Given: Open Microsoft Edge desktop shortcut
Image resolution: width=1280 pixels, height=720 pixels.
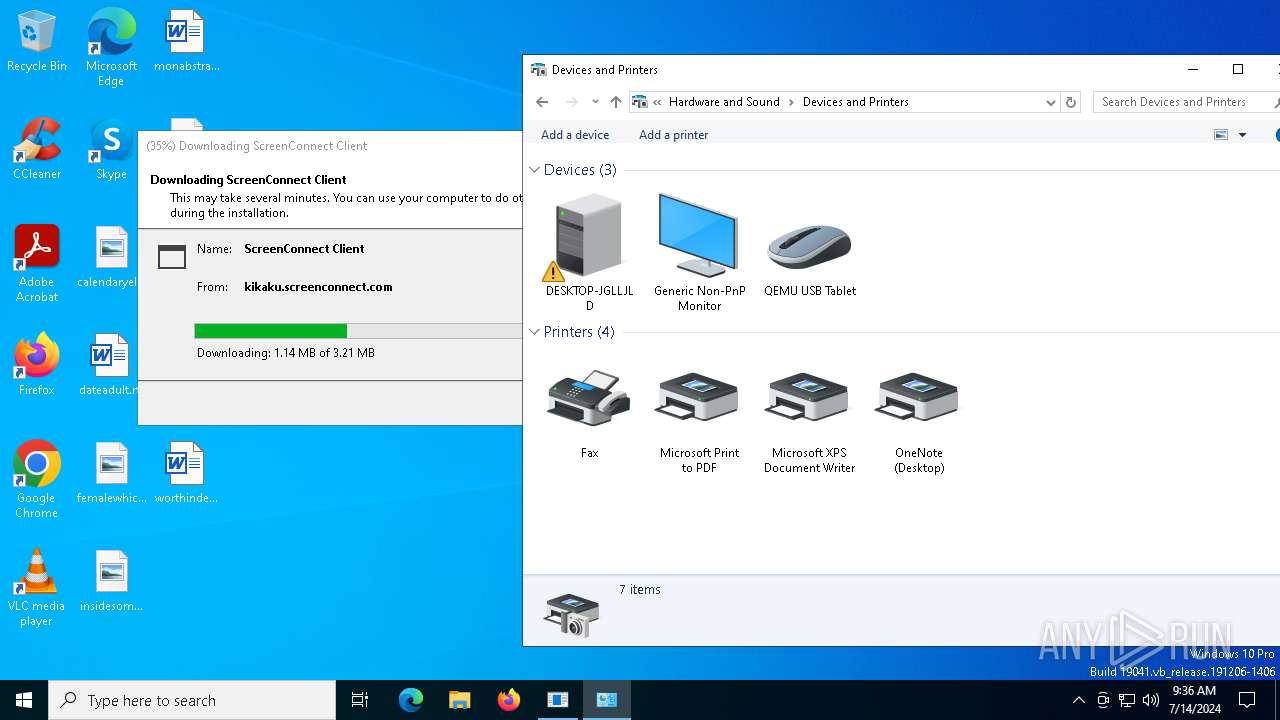Looking at the screenshot, I should (111, 48).
